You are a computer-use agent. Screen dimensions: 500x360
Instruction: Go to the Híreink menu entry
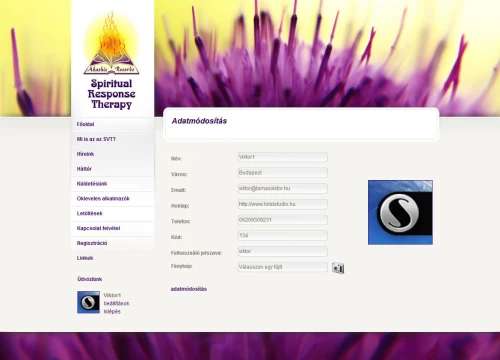[x=85, y=154]
